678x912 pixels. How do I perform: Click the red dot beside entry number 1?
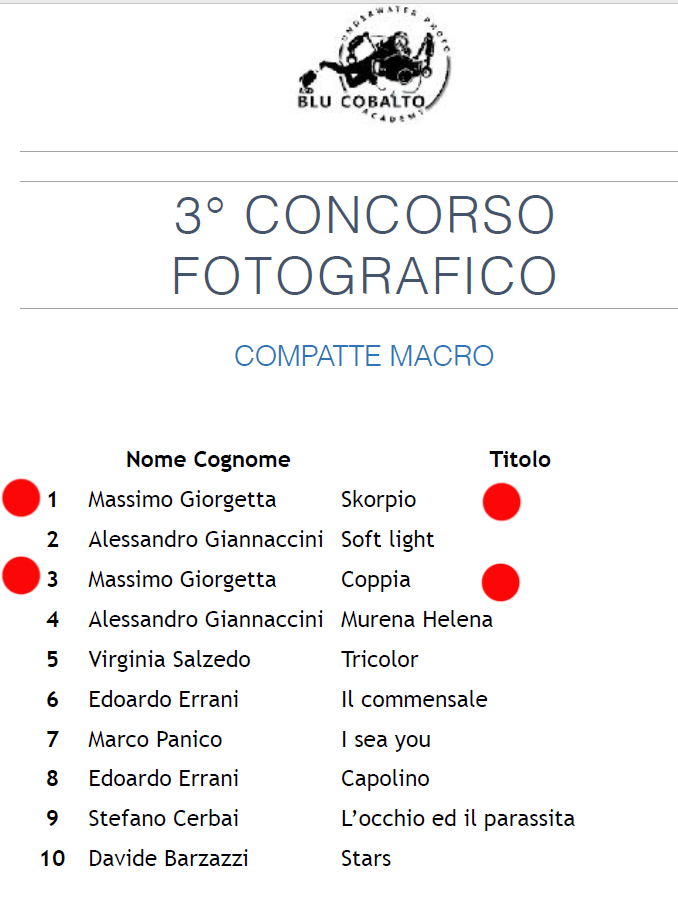(21, 498)
